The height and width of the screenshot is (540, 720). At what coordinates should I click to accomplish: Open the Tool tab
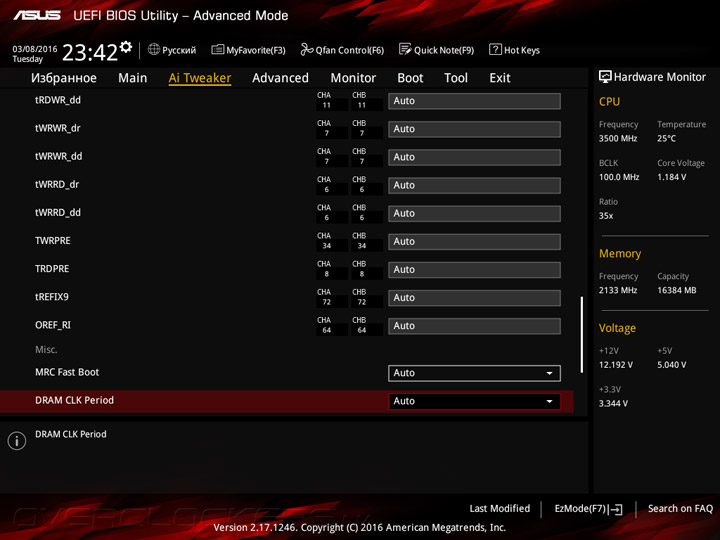click(456, 78)
